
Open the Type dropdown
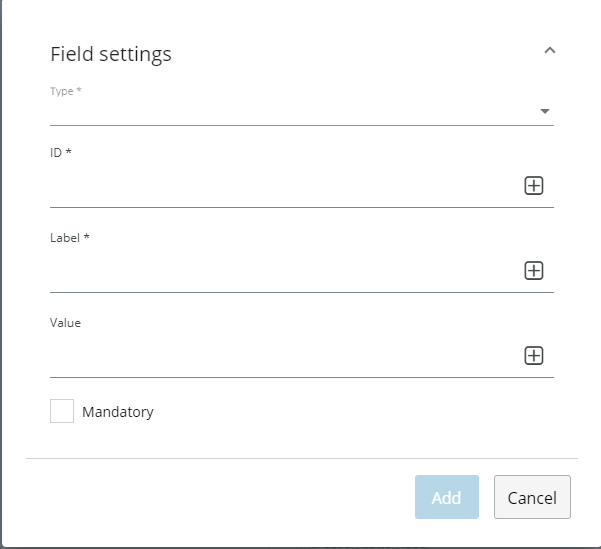tap(302, 111)
